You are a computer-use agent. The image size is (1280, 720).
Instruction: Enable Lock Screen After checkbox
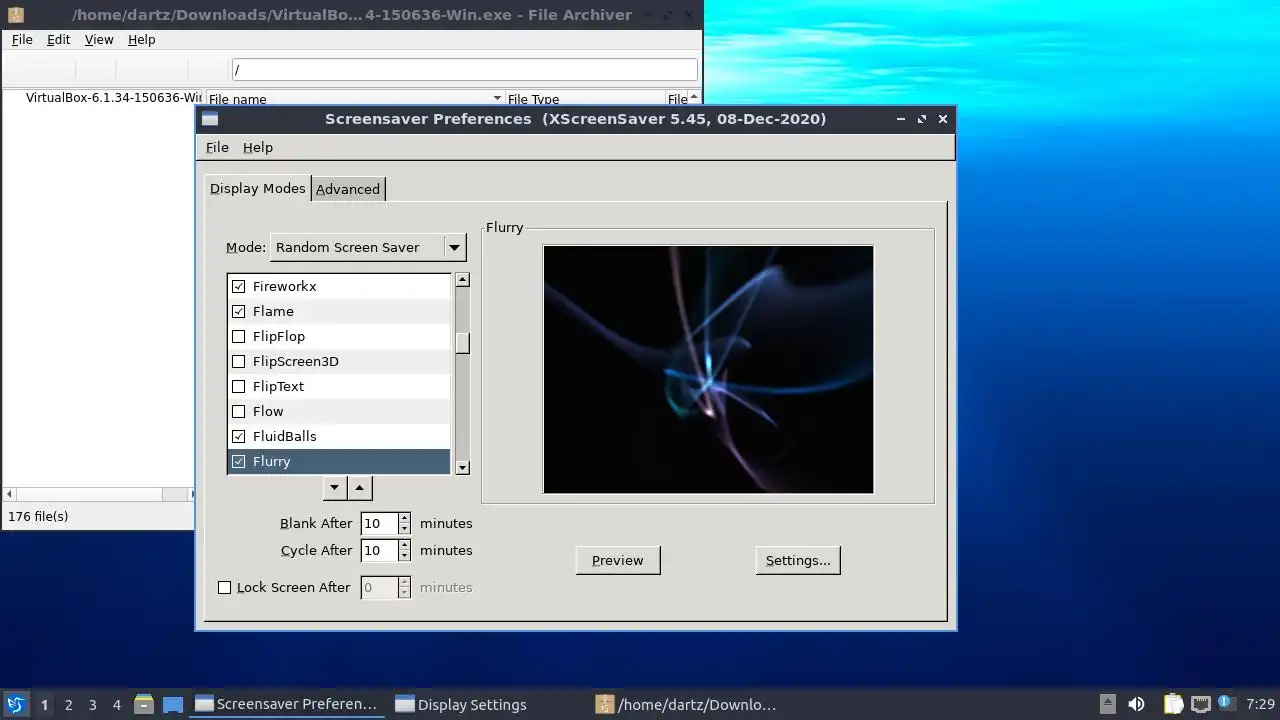point(225,587)
